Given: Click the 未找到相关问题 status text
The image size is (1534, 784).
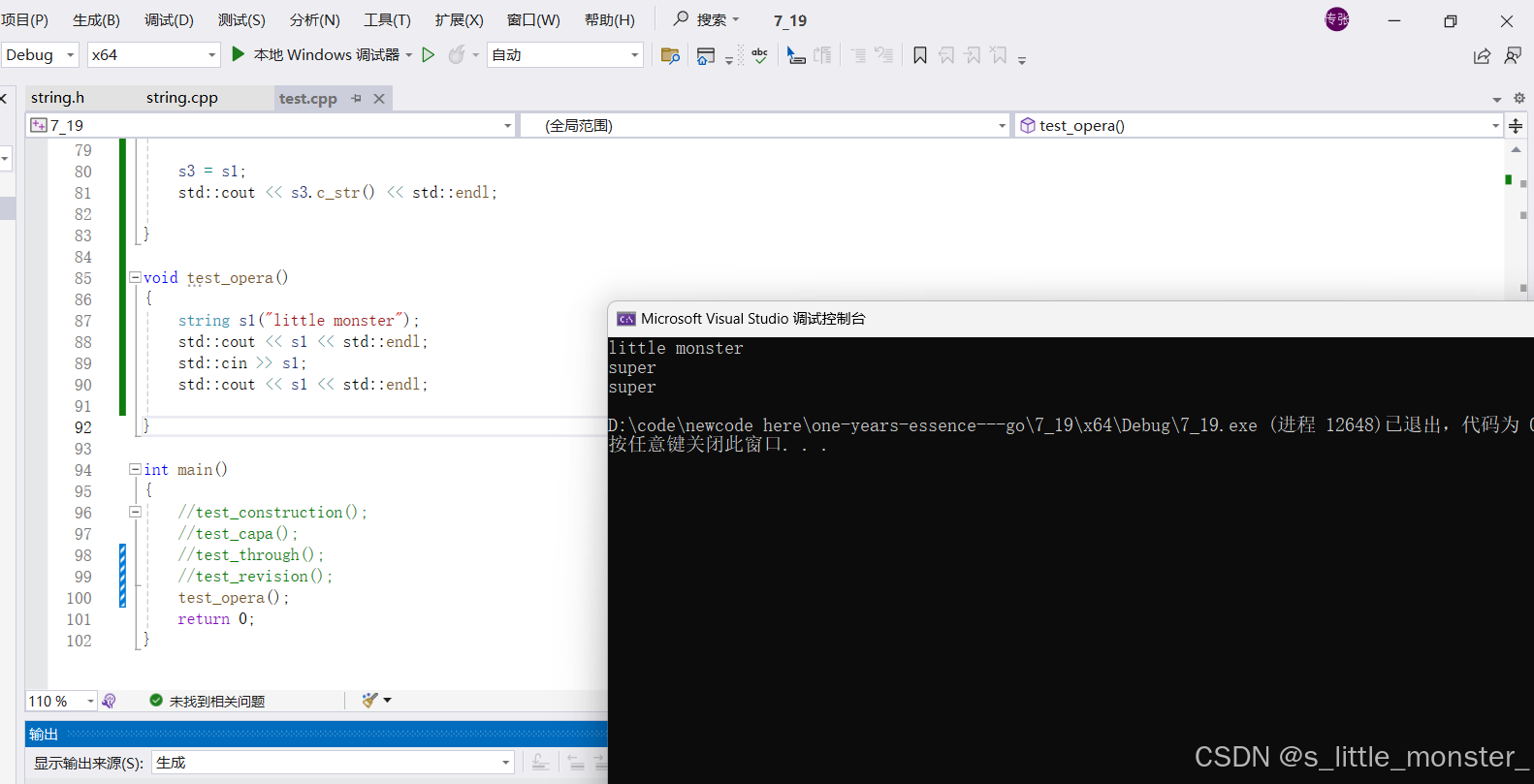Looking at the screenshot, I should click(217, 701).
